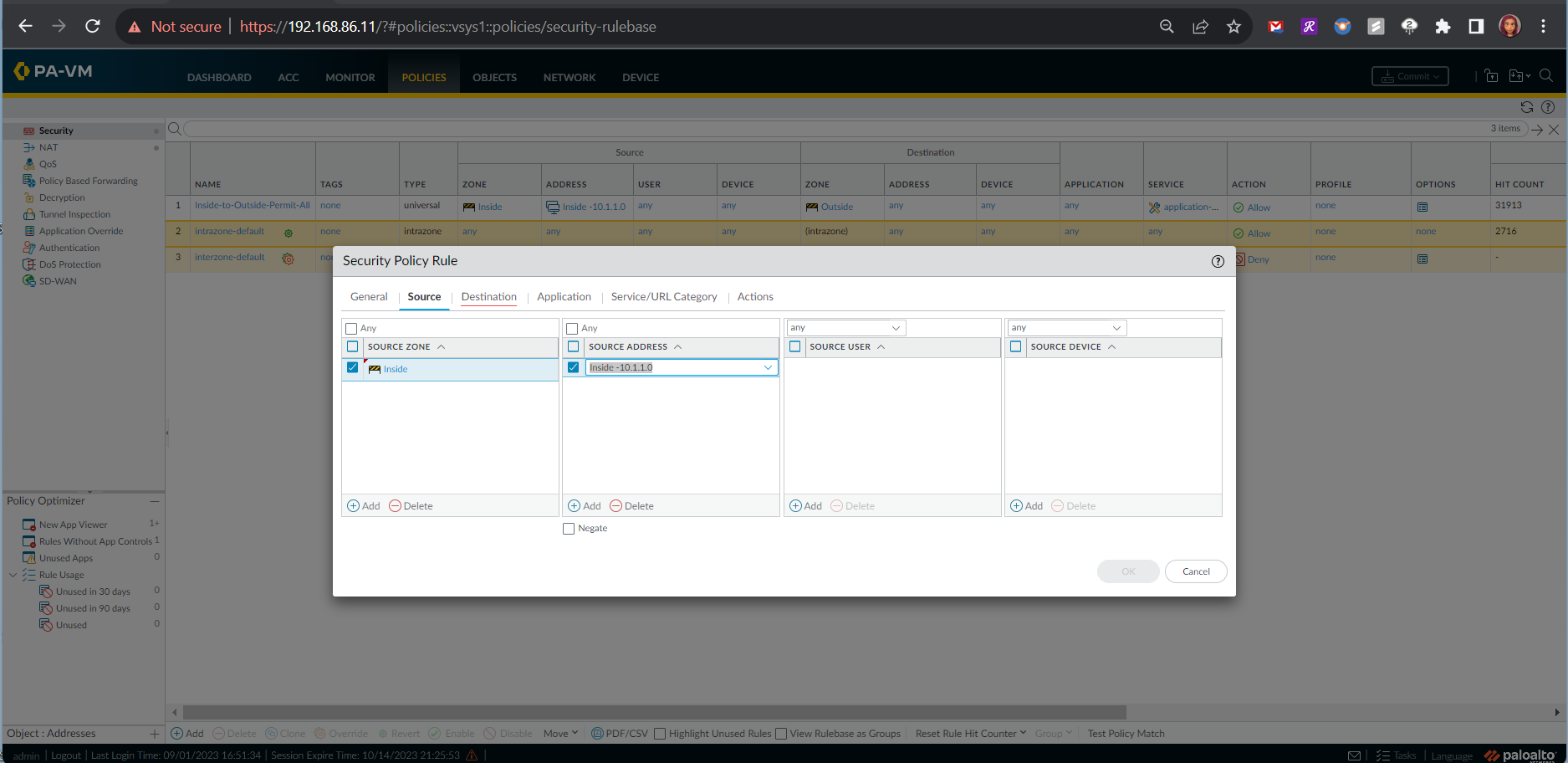Enable Highlight Unused Rules checkbox
The width and height of the screenshot is (1568, 763).
(x=660, y=734)
